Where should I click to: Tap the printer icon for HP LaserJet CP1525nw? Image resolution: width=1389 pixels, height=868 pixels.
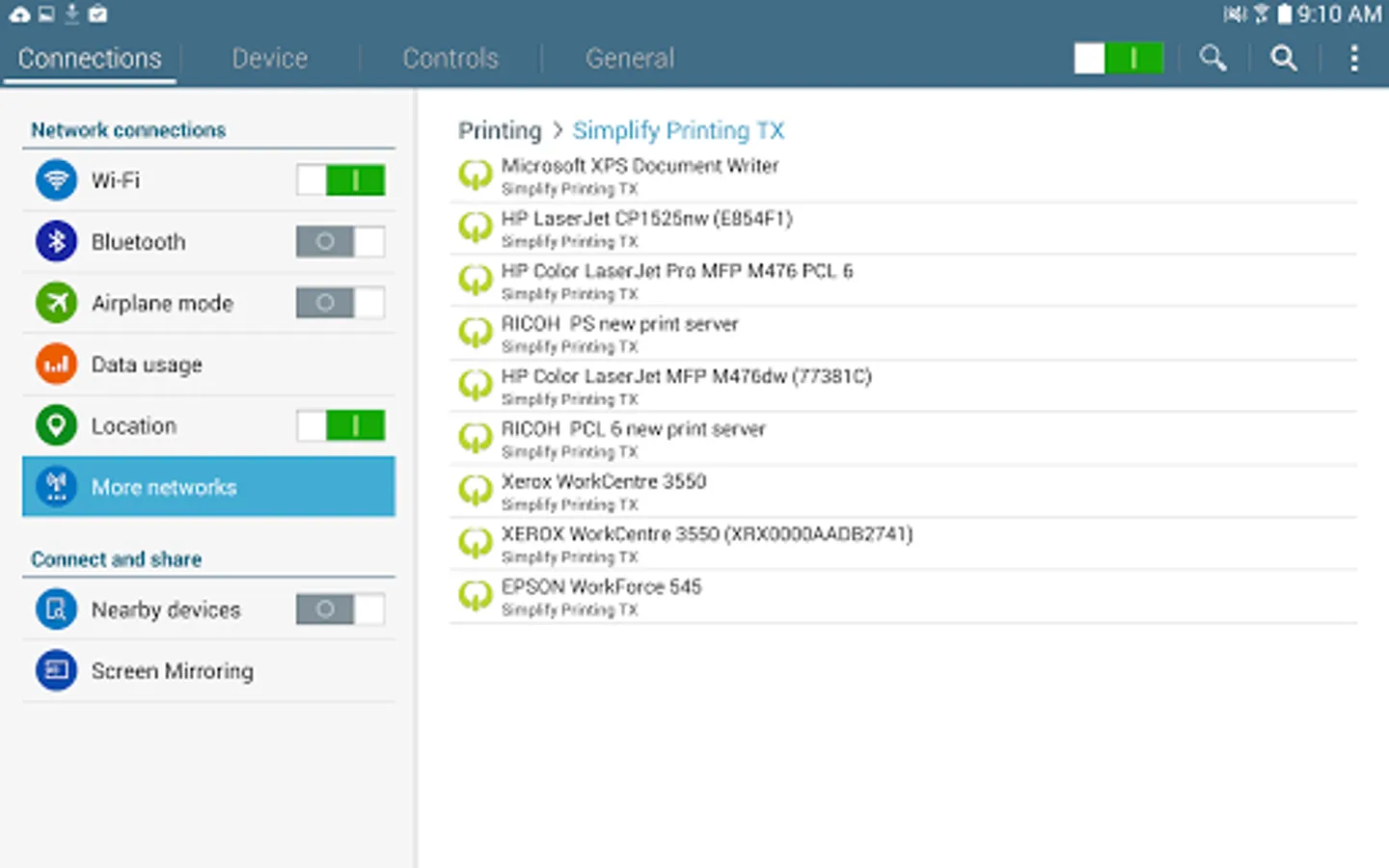(x=475, y=229)
